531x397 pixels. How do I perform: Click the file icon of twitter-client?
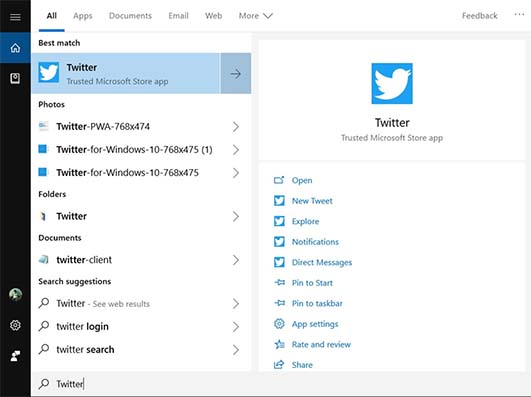43,259
